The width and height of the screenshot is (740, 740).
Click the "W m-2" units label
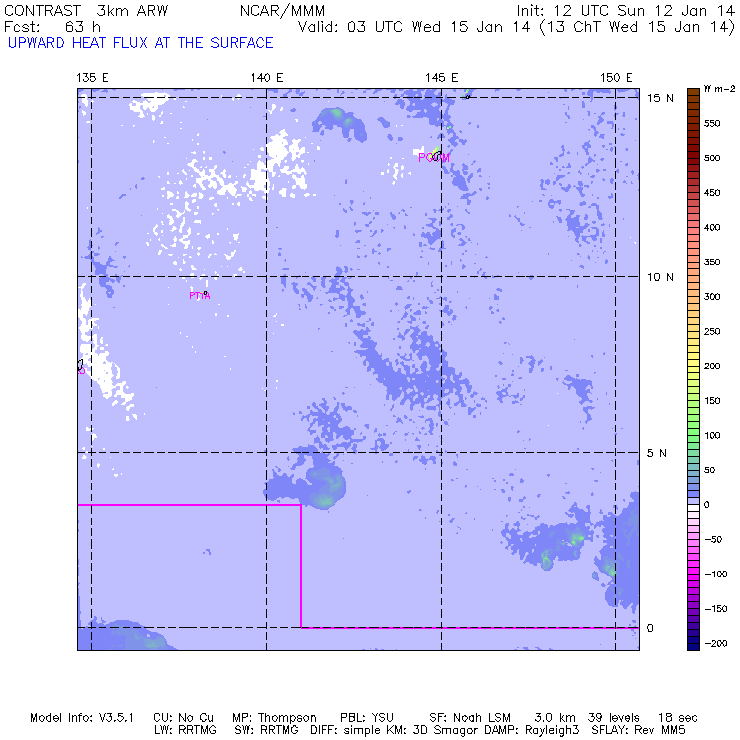pos(719,89)
